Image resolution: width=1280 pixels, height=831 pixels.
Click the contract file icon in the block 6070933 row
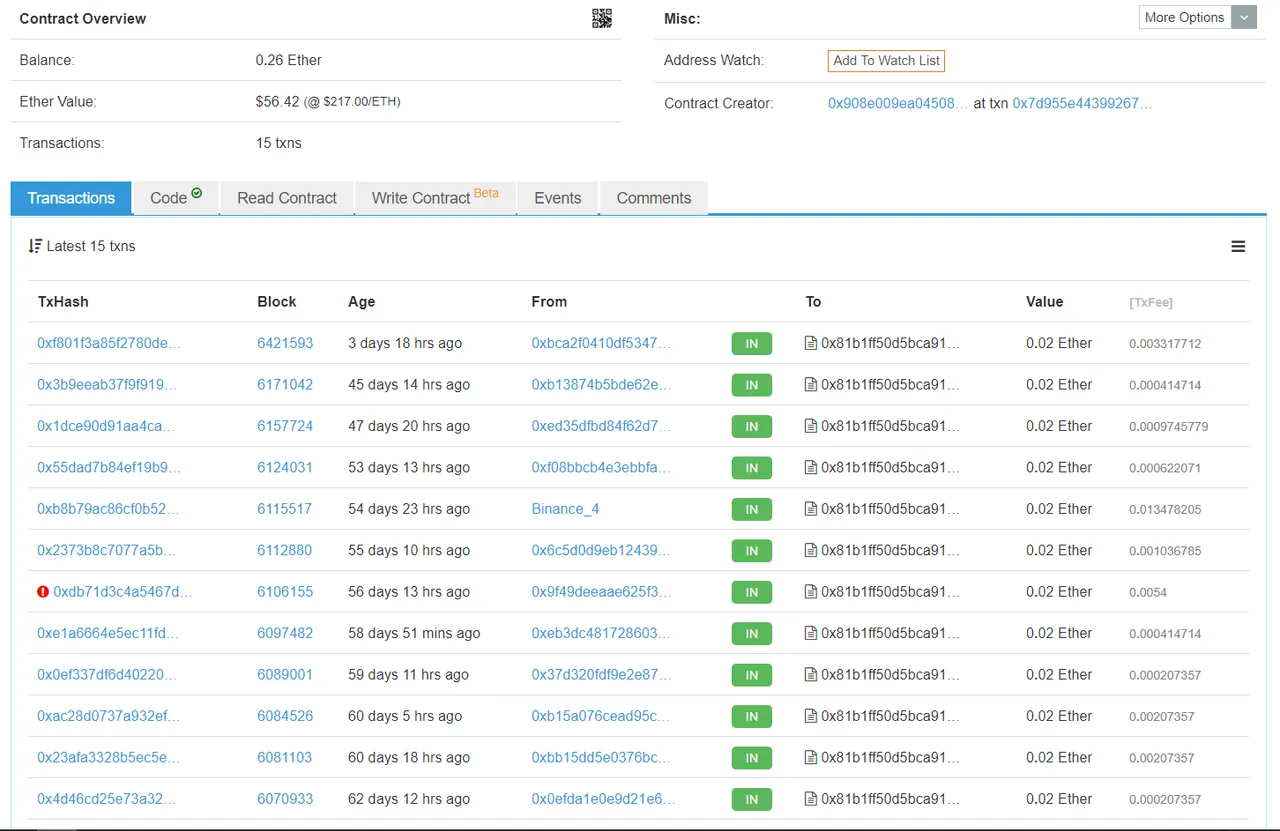tap(811, 799)
